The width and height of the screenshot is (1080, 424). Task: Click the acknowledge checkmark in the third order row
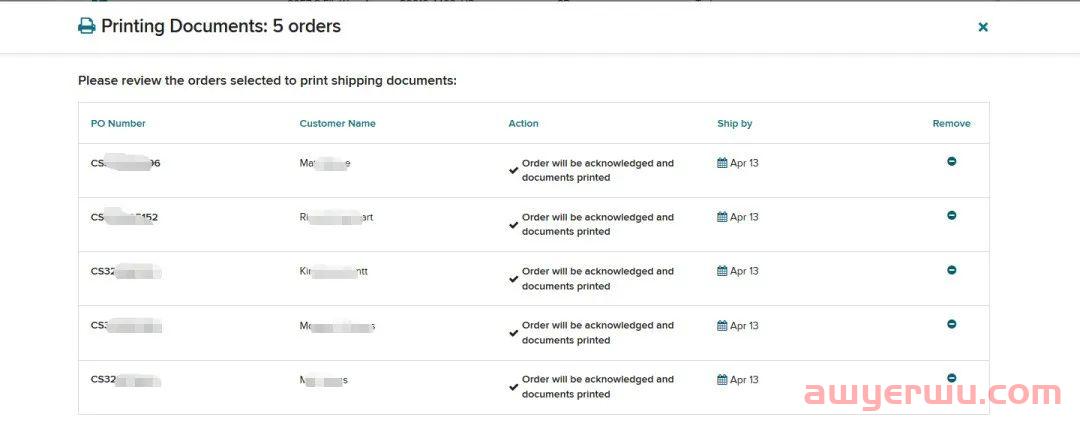[x=513, y=279]
